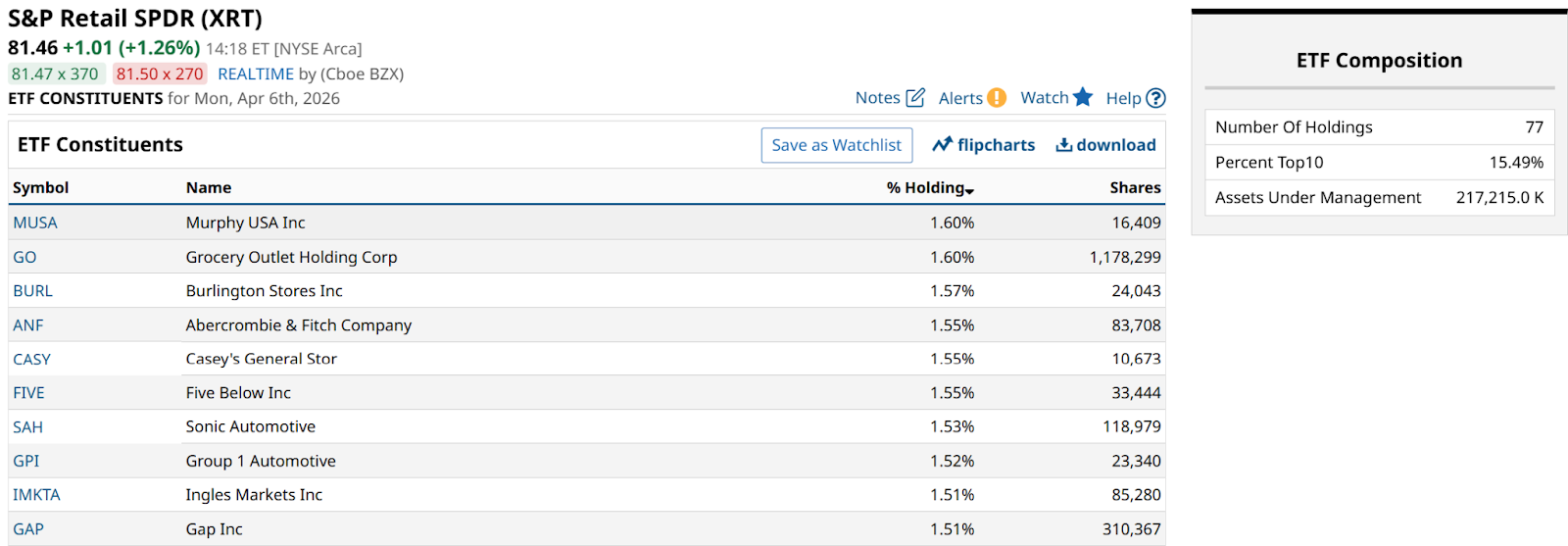
Task: Open the SAH ticker link
Action: pyautogui.click(x=27, y=427)
